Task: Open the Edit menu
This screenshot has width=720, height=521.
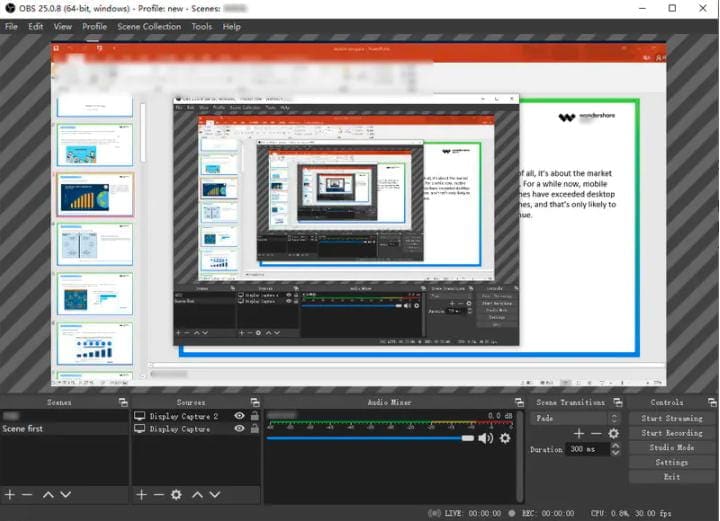Action: pos(35,27)
